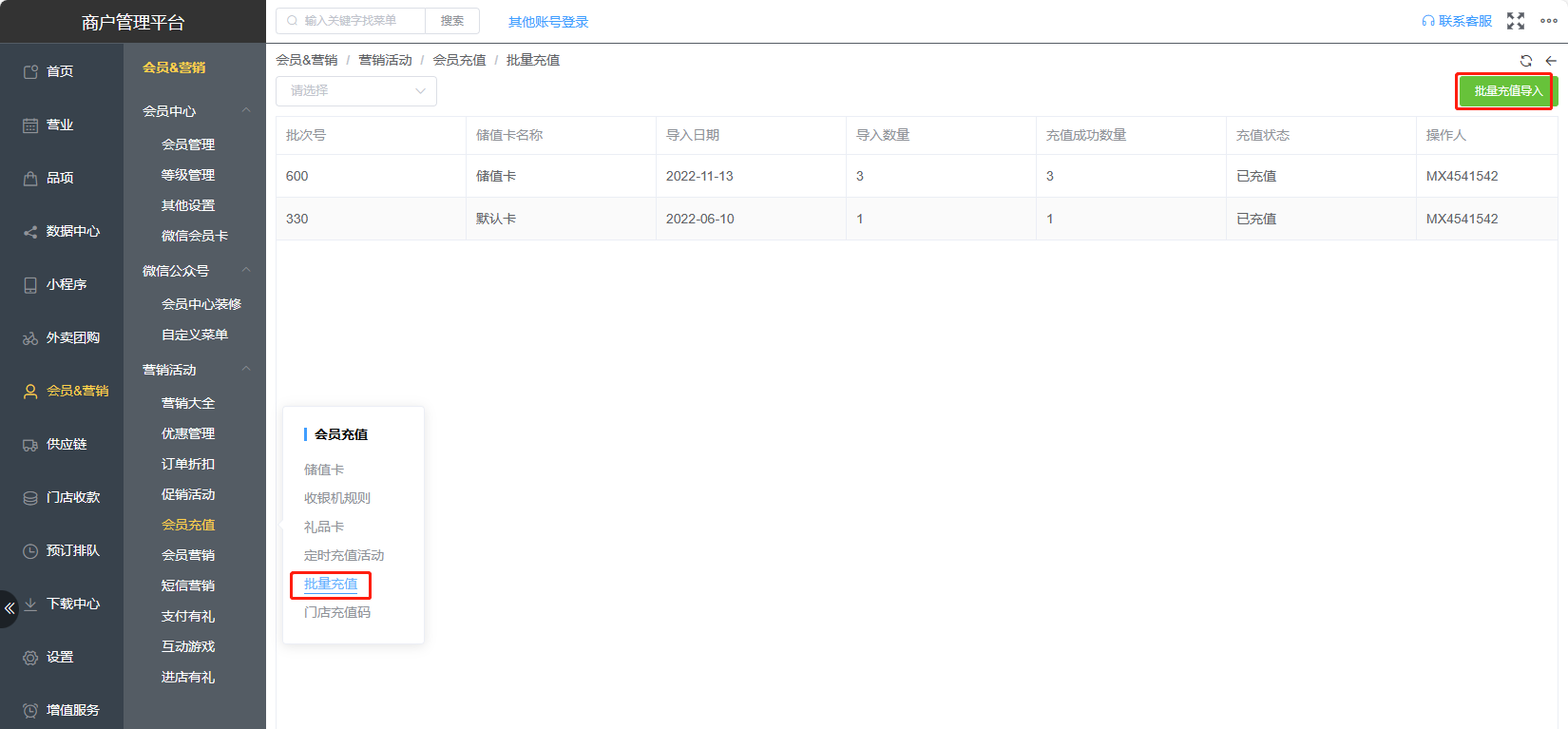Choose 收银机规则 in the popup menu
This screenshot has height=729, width=1568.
pos(337,498)
